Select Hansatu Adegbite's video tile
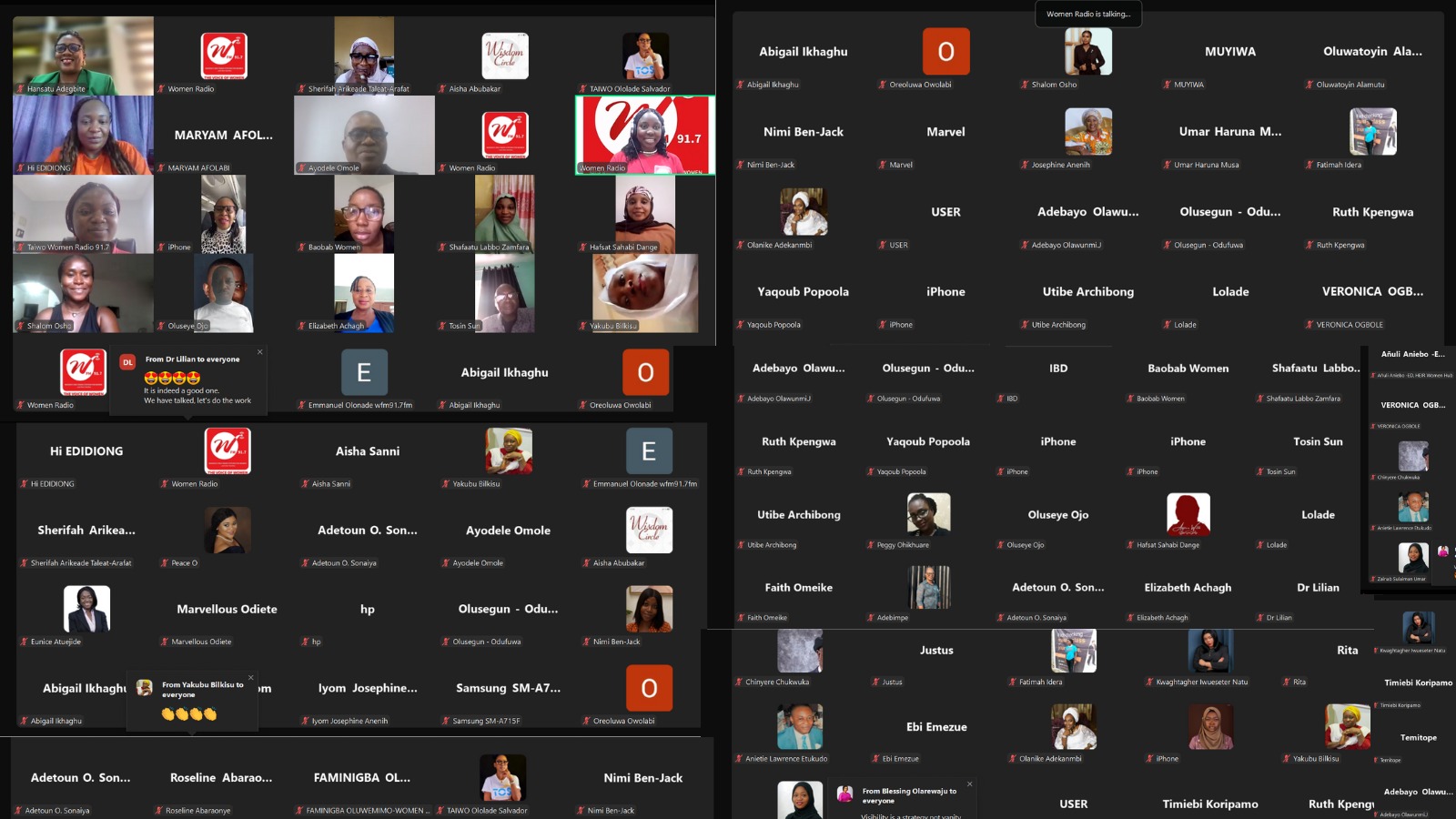This screenshot has height=819, width=1456. [83, 56]
